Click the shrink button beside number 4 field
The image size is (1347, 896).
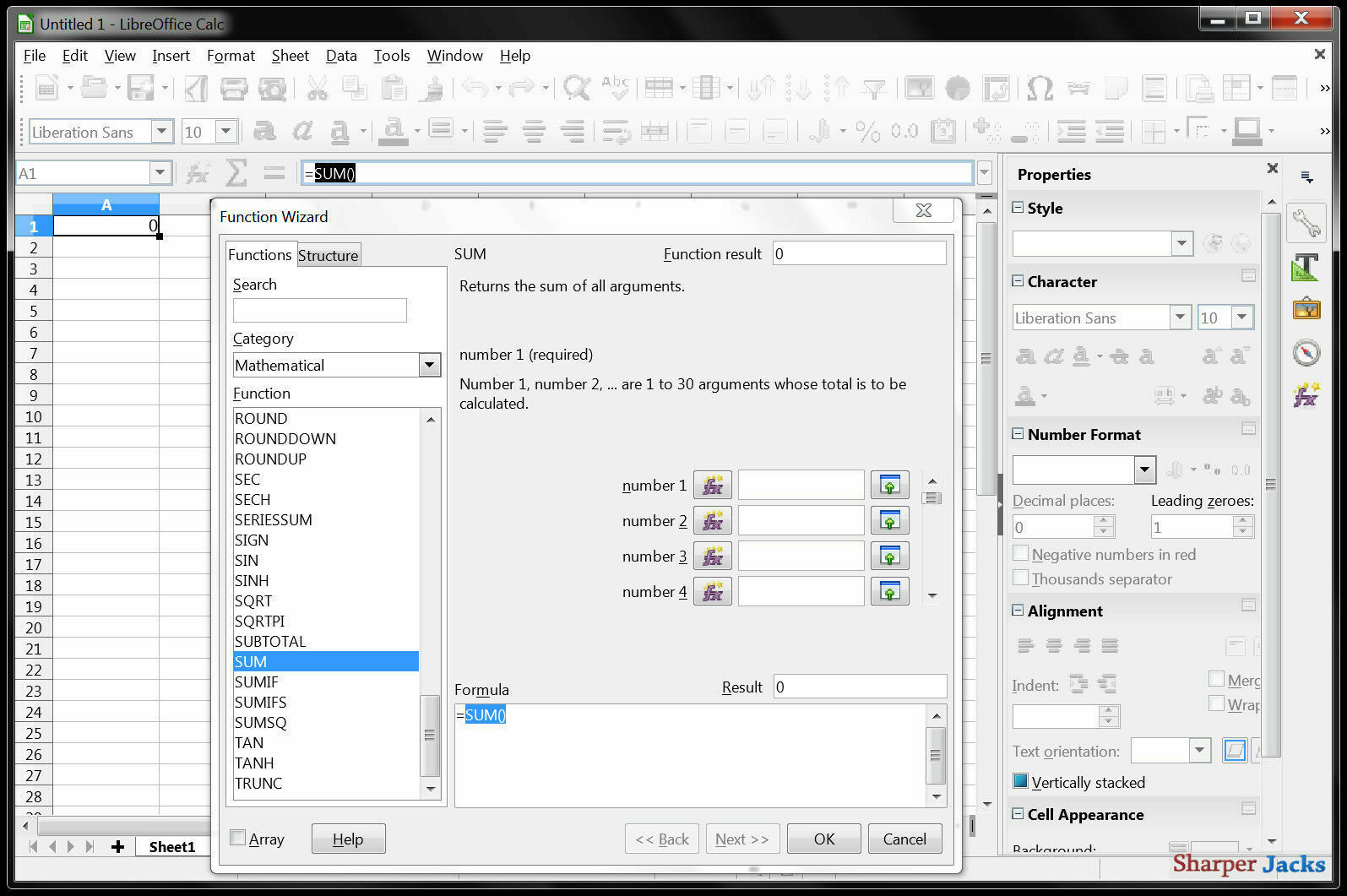[x=889, y=592]
